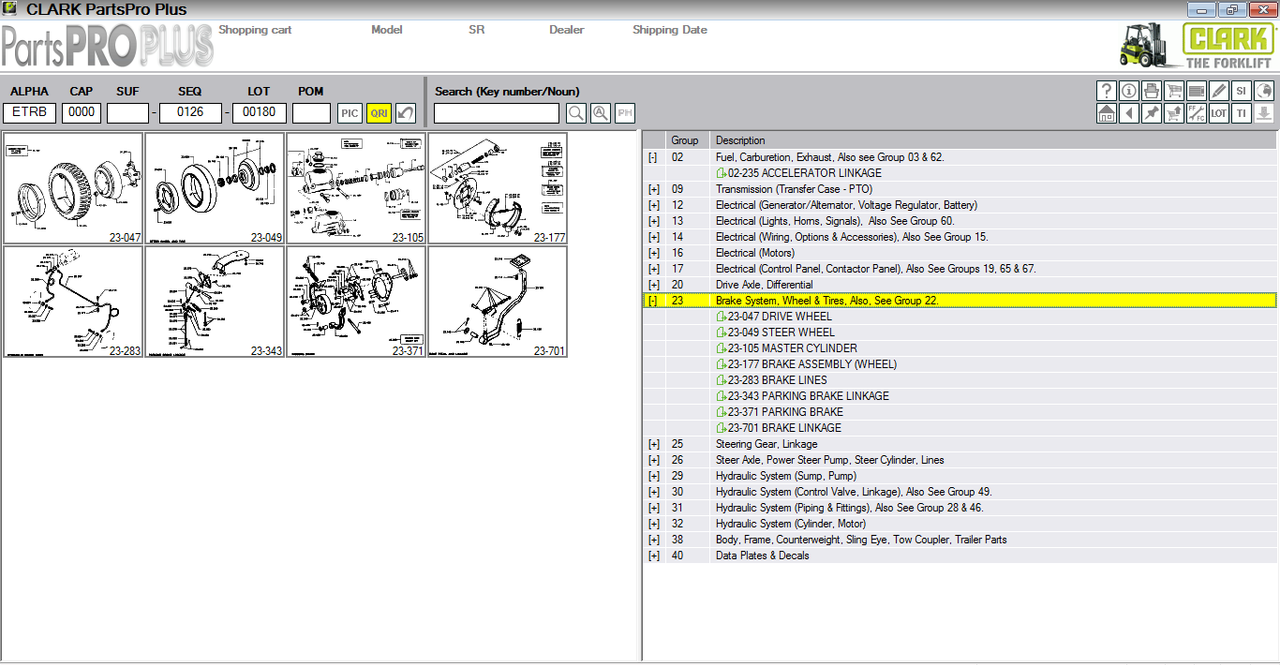Click the advanced search 'A' magnifier icon
Viewport: 1280px width, 665px height.
click(600, 113)
